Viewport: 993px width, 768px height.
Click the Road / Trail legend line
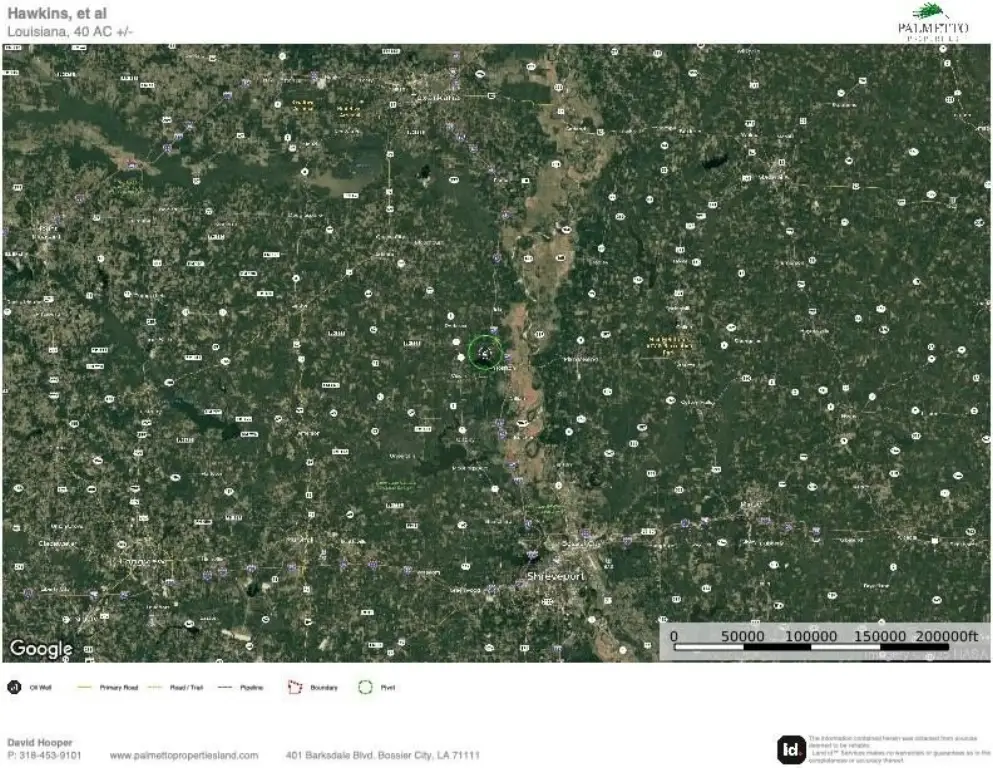pos(155,687)
